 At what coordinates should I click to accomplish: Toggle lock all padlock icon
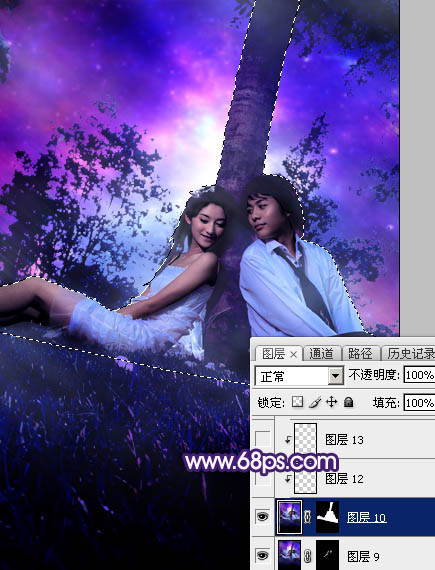point(349,402)
